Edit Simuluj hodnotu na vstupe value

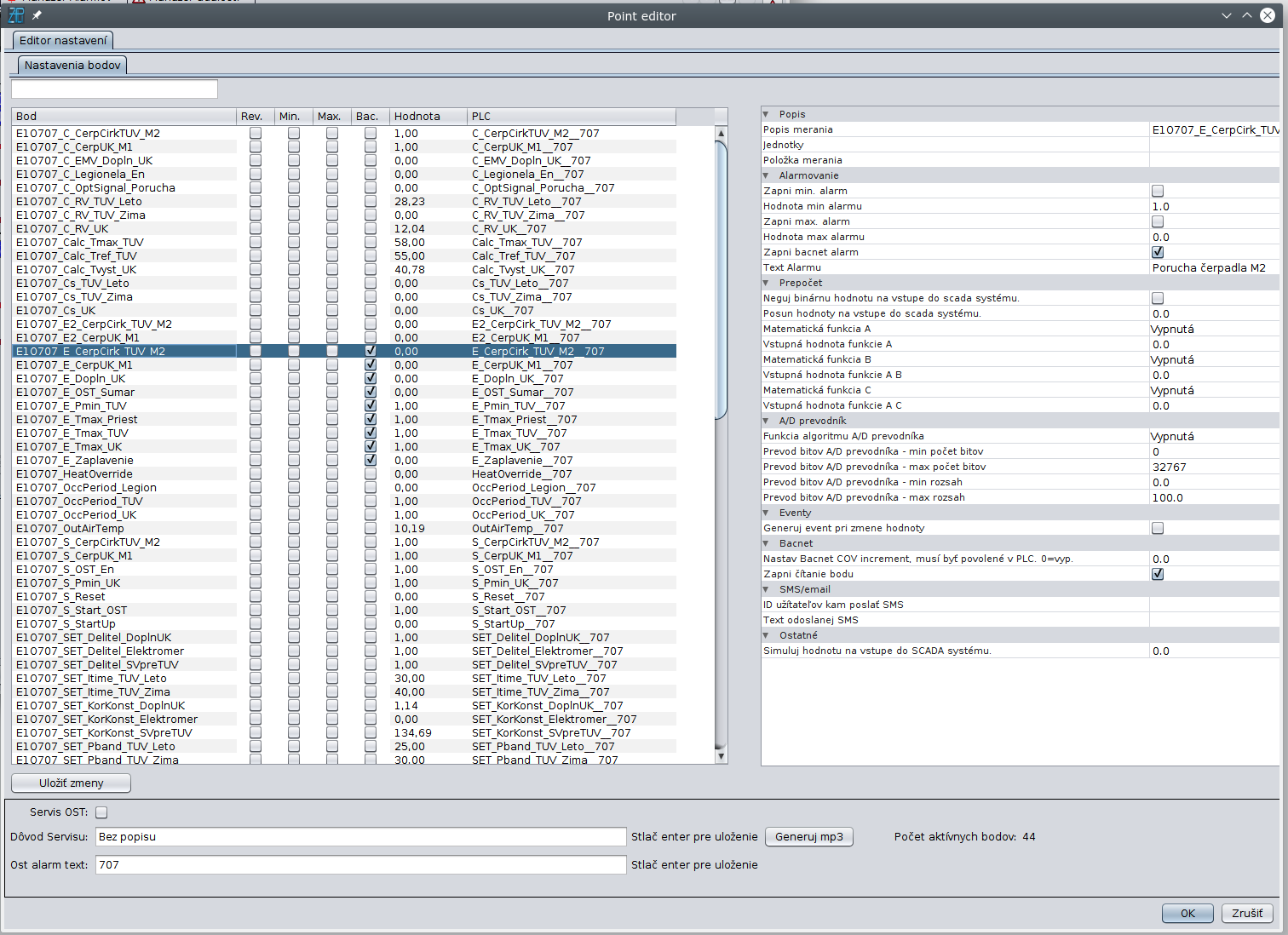1214,651
